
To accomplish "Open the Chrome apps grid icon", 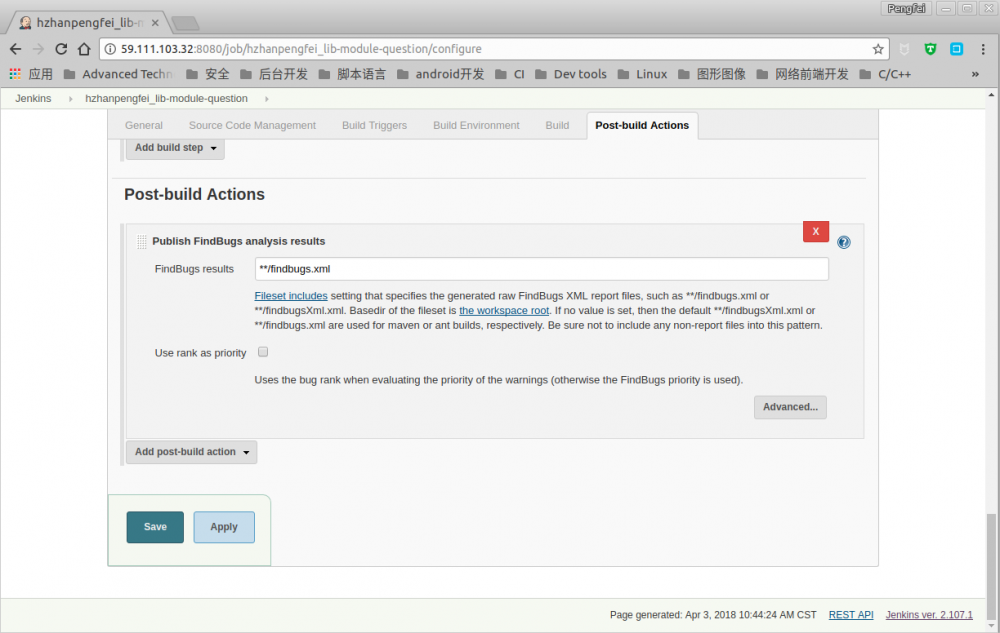I will pos(14,74).
